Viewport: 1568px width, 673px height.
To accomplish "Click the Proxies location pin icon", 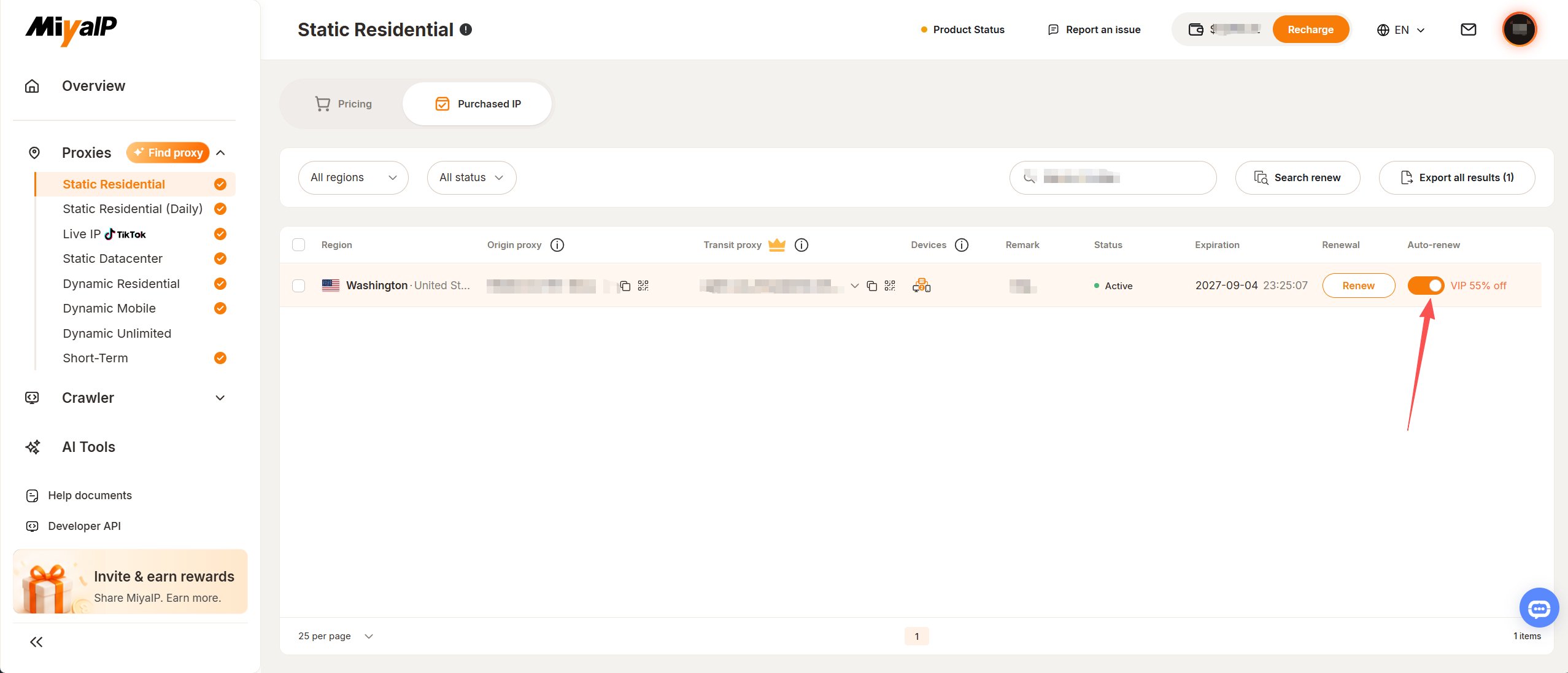I will pyautogui.click(x=34, y=153).
